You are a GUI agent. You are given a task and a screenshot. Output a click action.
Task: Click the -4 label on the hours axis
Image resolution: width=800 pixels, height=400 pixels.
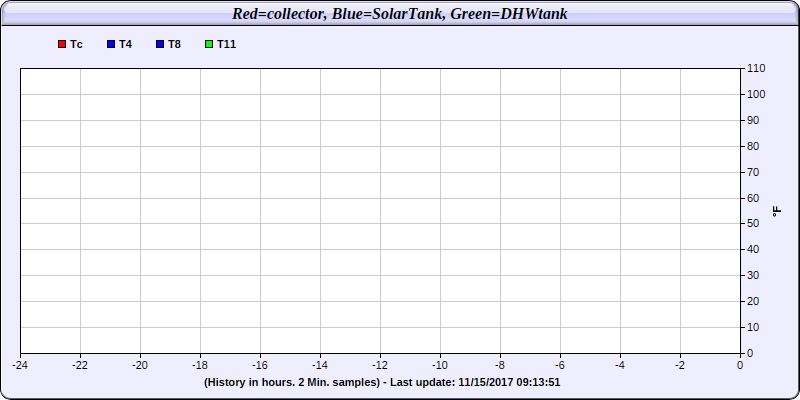pos(620,365)
